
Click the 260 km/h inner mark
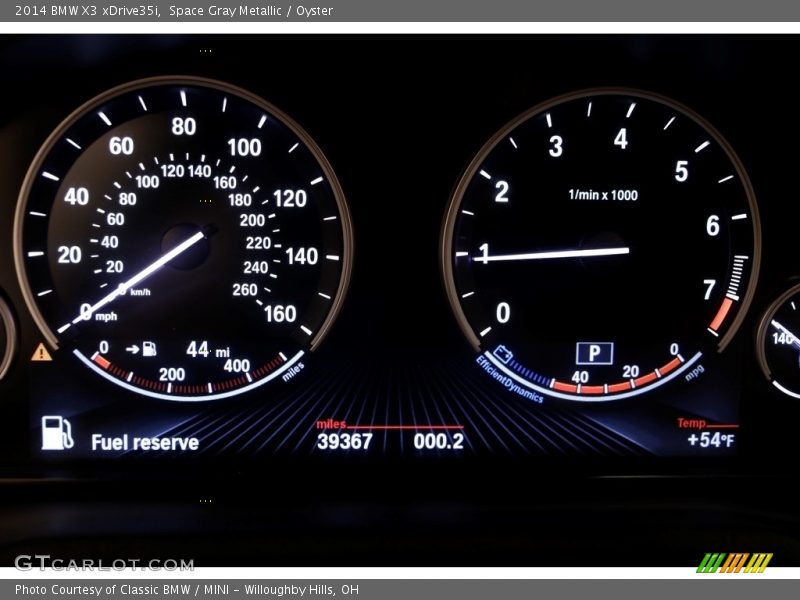click(x=245, y=289)
